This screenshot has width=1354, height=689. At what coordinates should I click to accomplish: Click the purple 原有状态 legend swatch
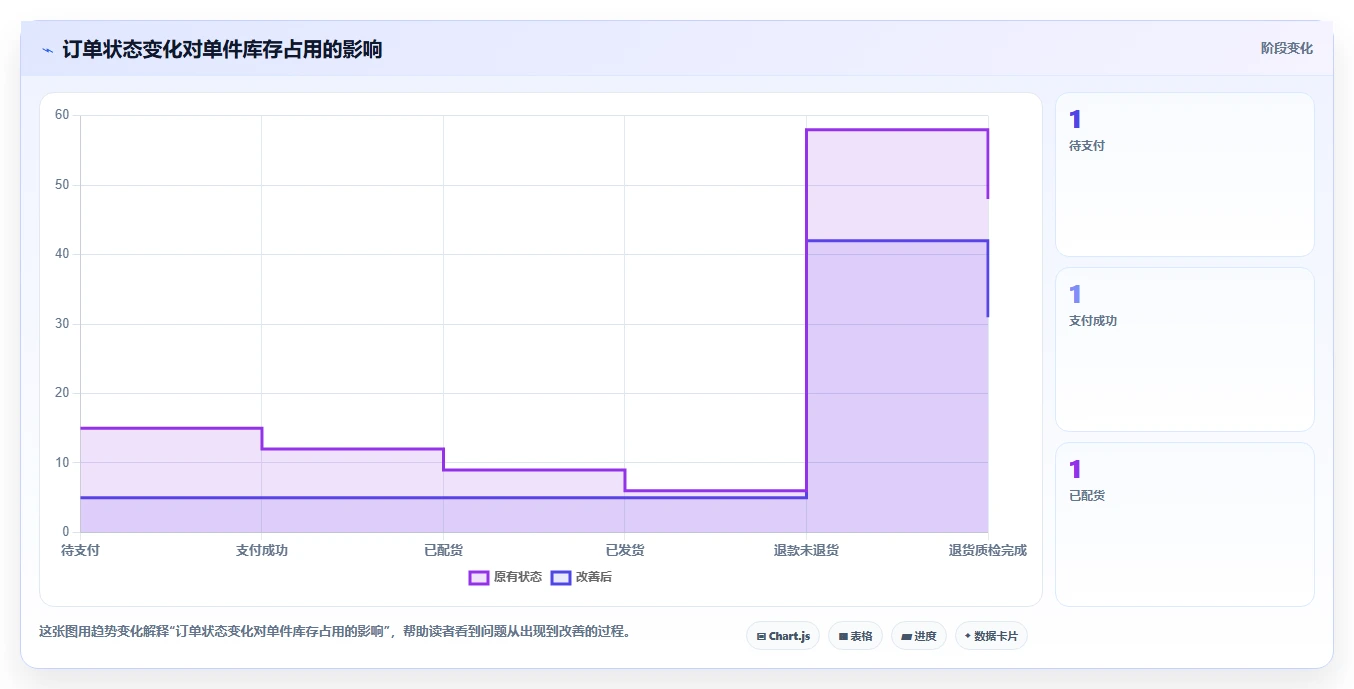click(479, 577)
